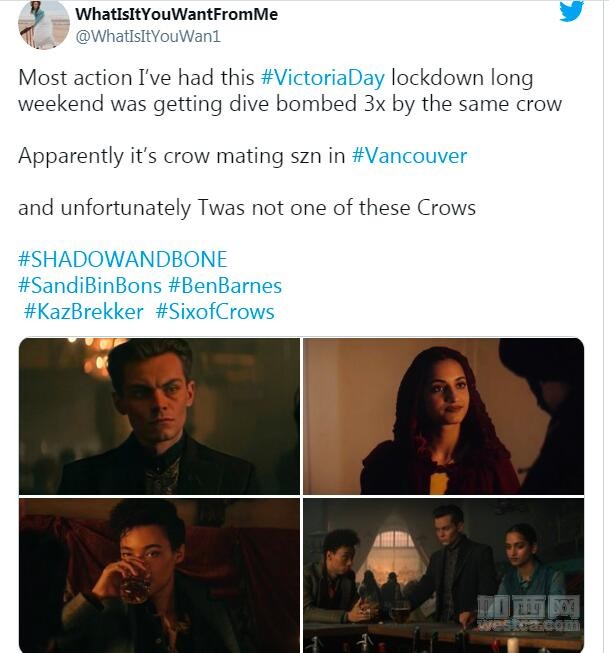The height and width of the screenshot is (653, 609).
Task: Open the WhatIsItYouWantFromMe display name
Action: tap(176, 14)
